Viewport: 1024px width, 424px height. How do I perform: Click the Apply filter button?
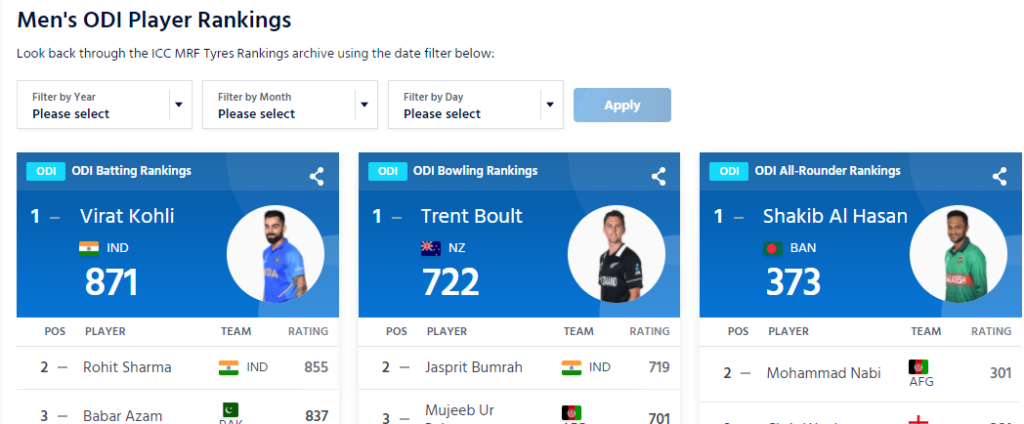pyautogui.click(x=622, y=105)
